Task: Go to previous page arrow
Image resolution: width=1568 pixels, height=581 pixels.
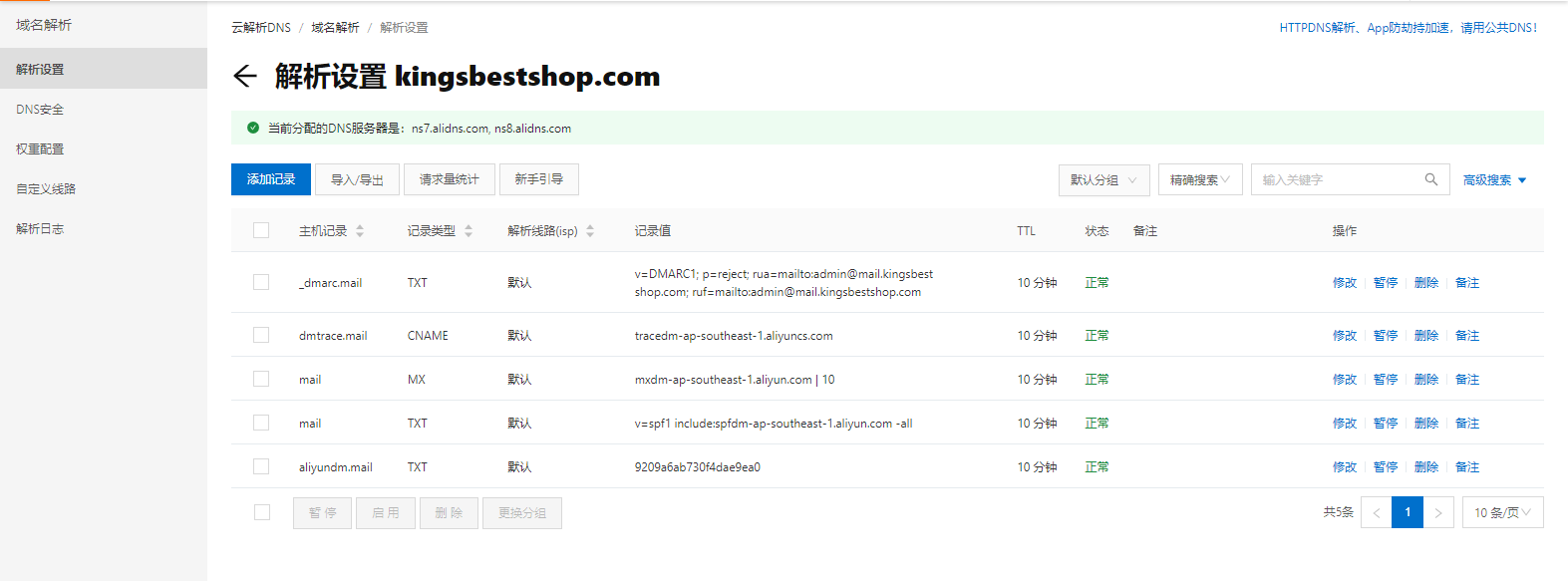Action: click(x=1377, y=512)
